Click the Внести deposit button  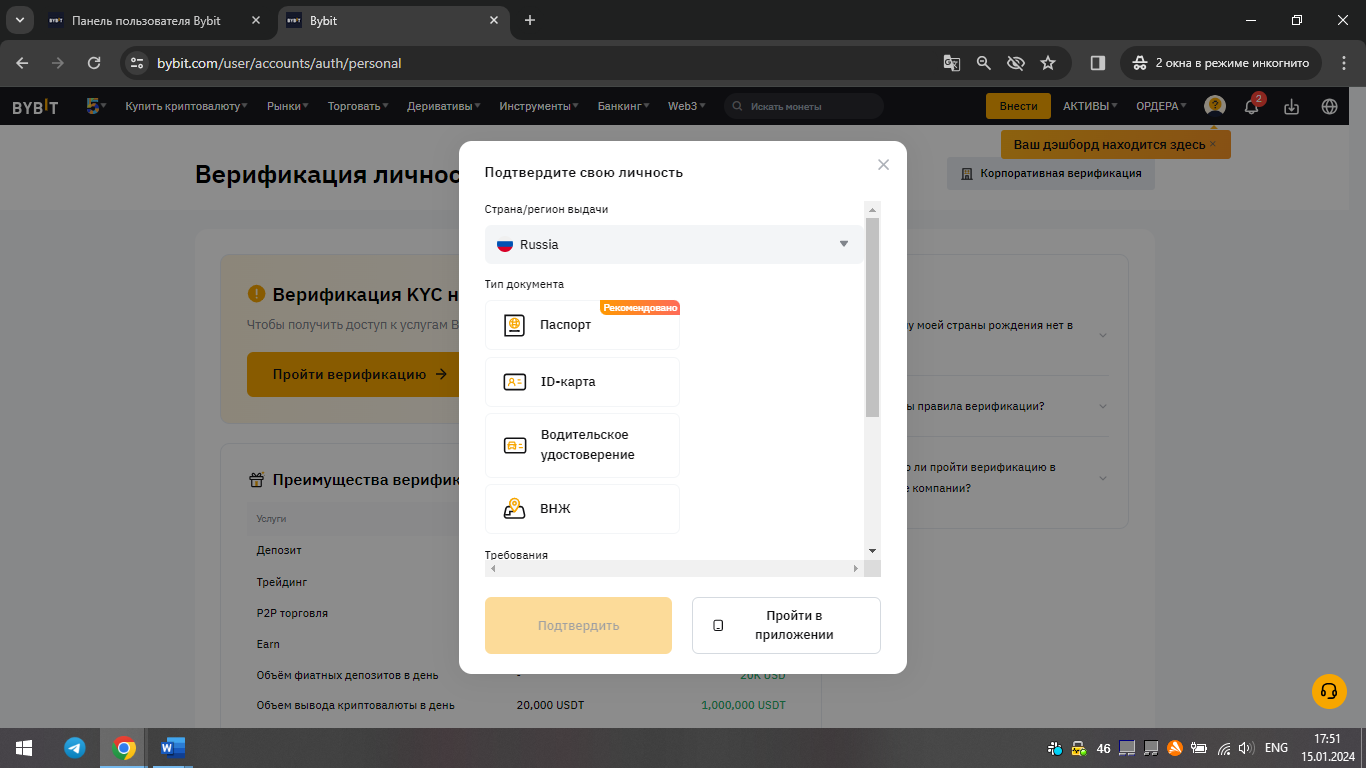tap(1018, 106)
